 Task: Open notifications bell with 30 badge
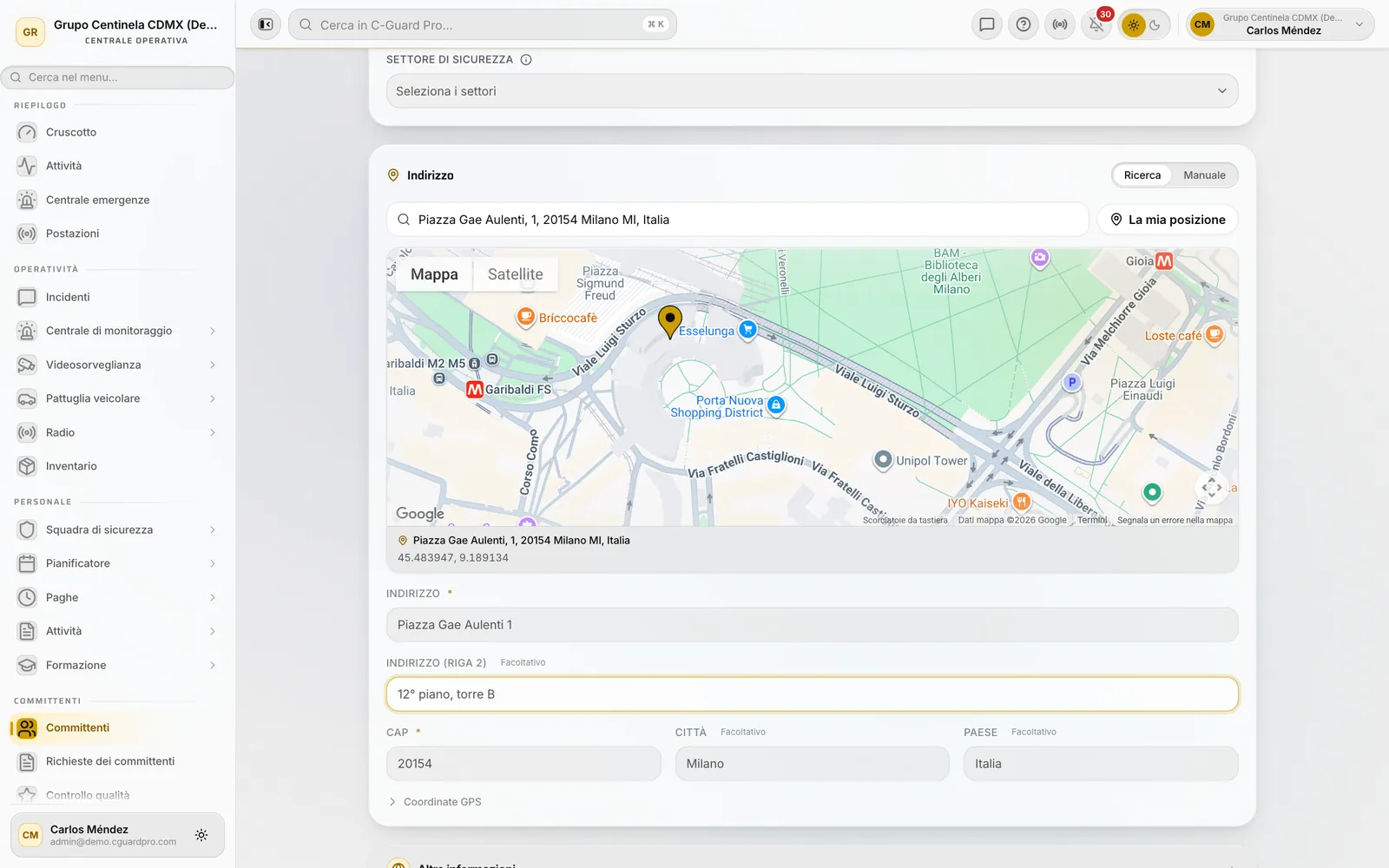click(1096, 24)
